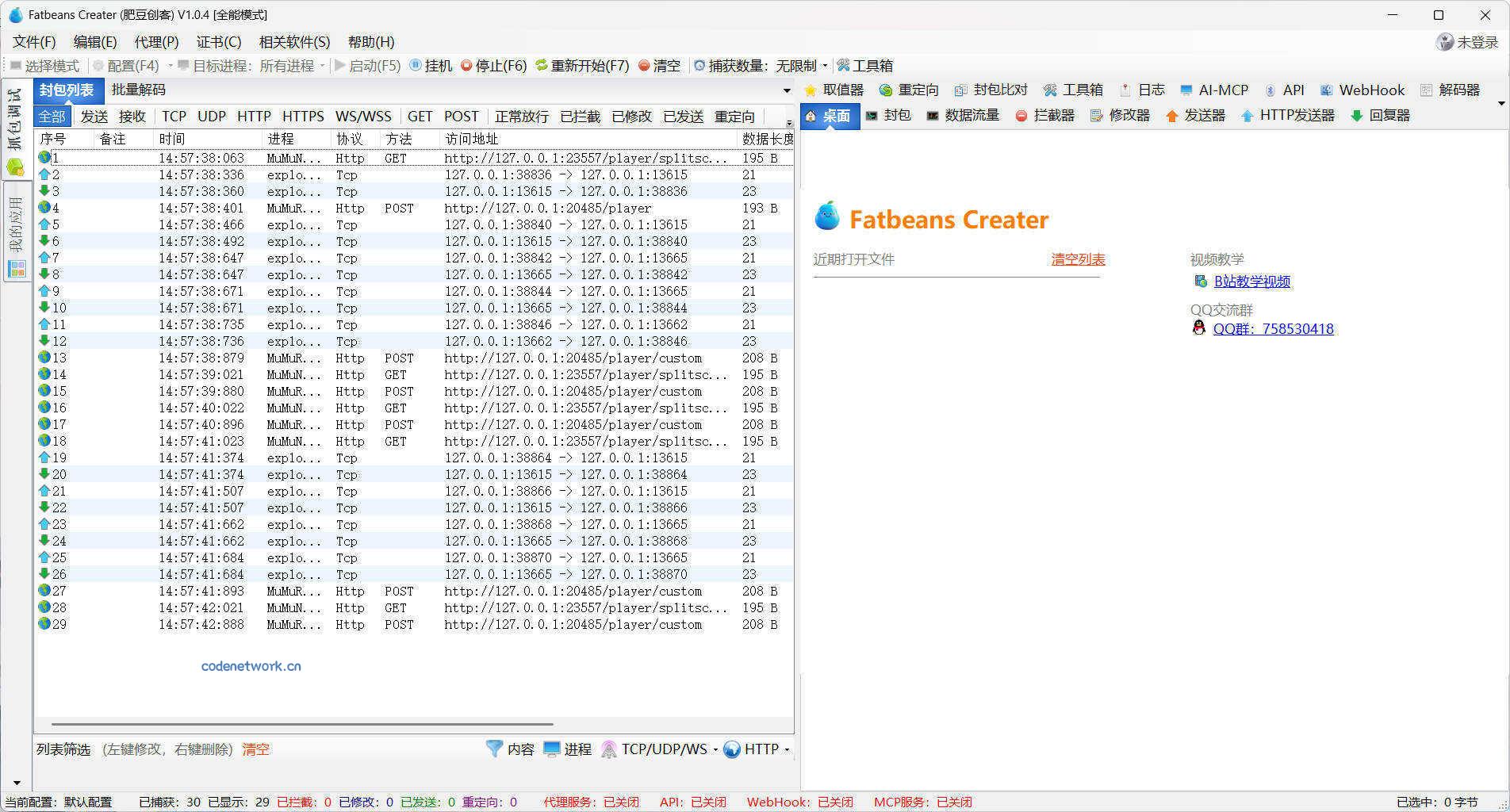Viewport: 1510px width, 812px height.
Task: Open the 重定向 panel
Action: tap(909, 90)
